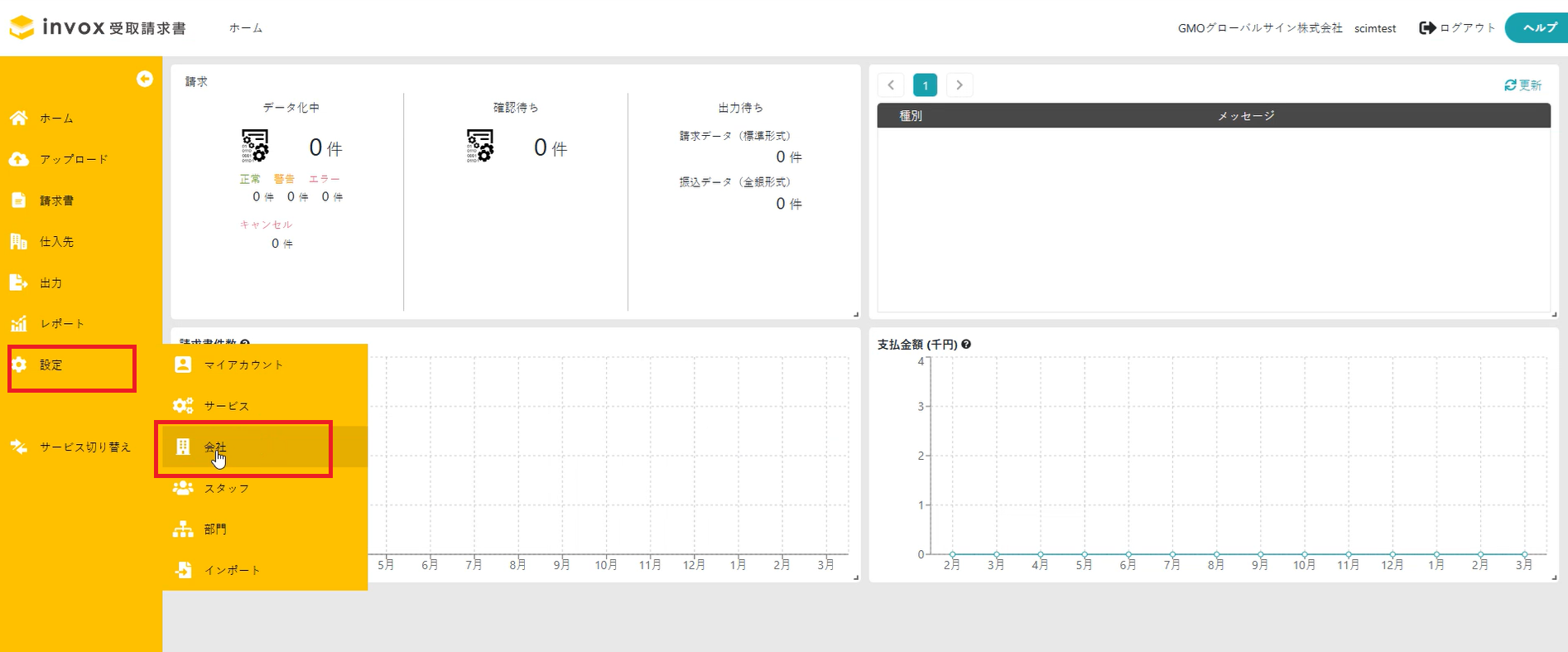Click the 請求データ（標準形式） label

[x=735, y=136]
